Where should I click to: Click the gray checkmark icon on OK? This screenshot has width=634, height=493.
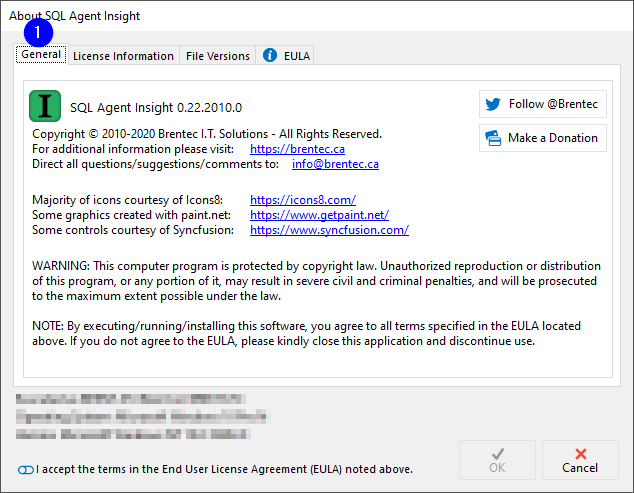pyautogui.click(x=498, y=454)
